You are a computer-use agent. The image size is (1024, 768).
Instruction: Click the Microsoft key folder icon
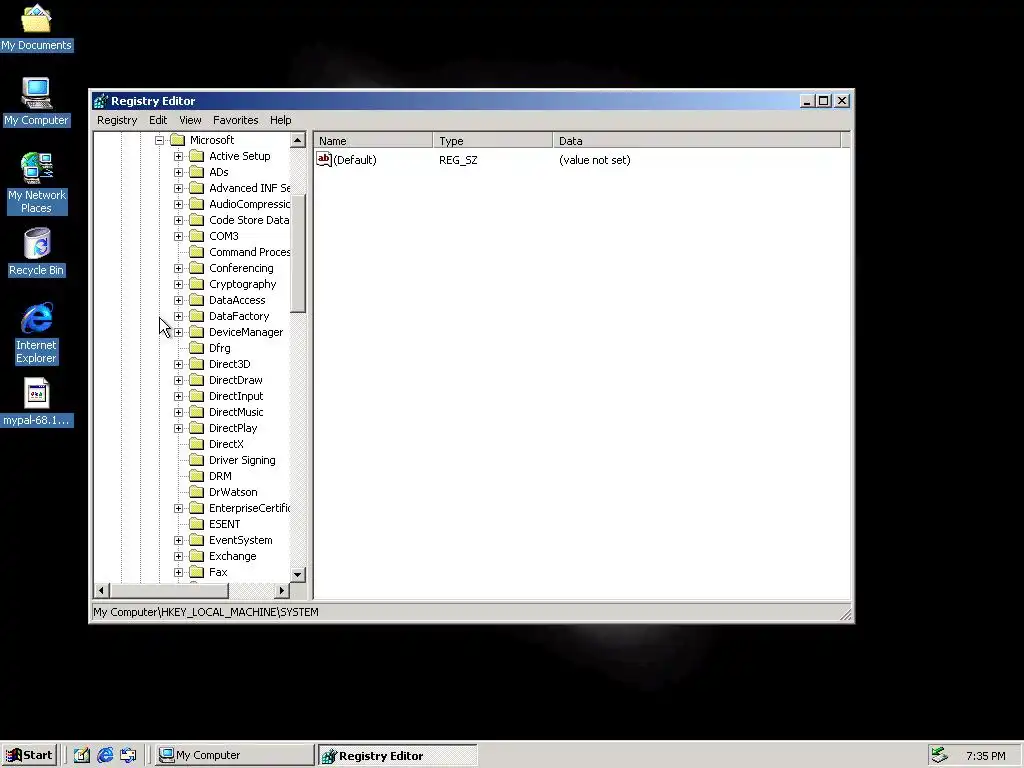[x=178, y=140]
